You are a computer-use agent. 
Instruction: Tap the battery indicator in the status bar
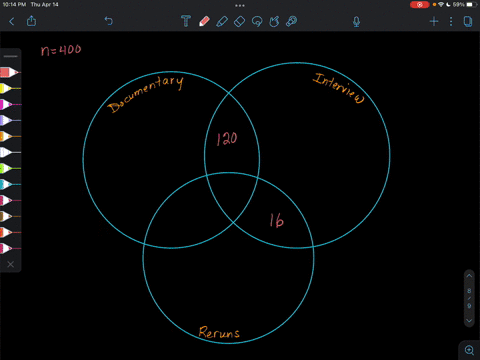(471, 5)
